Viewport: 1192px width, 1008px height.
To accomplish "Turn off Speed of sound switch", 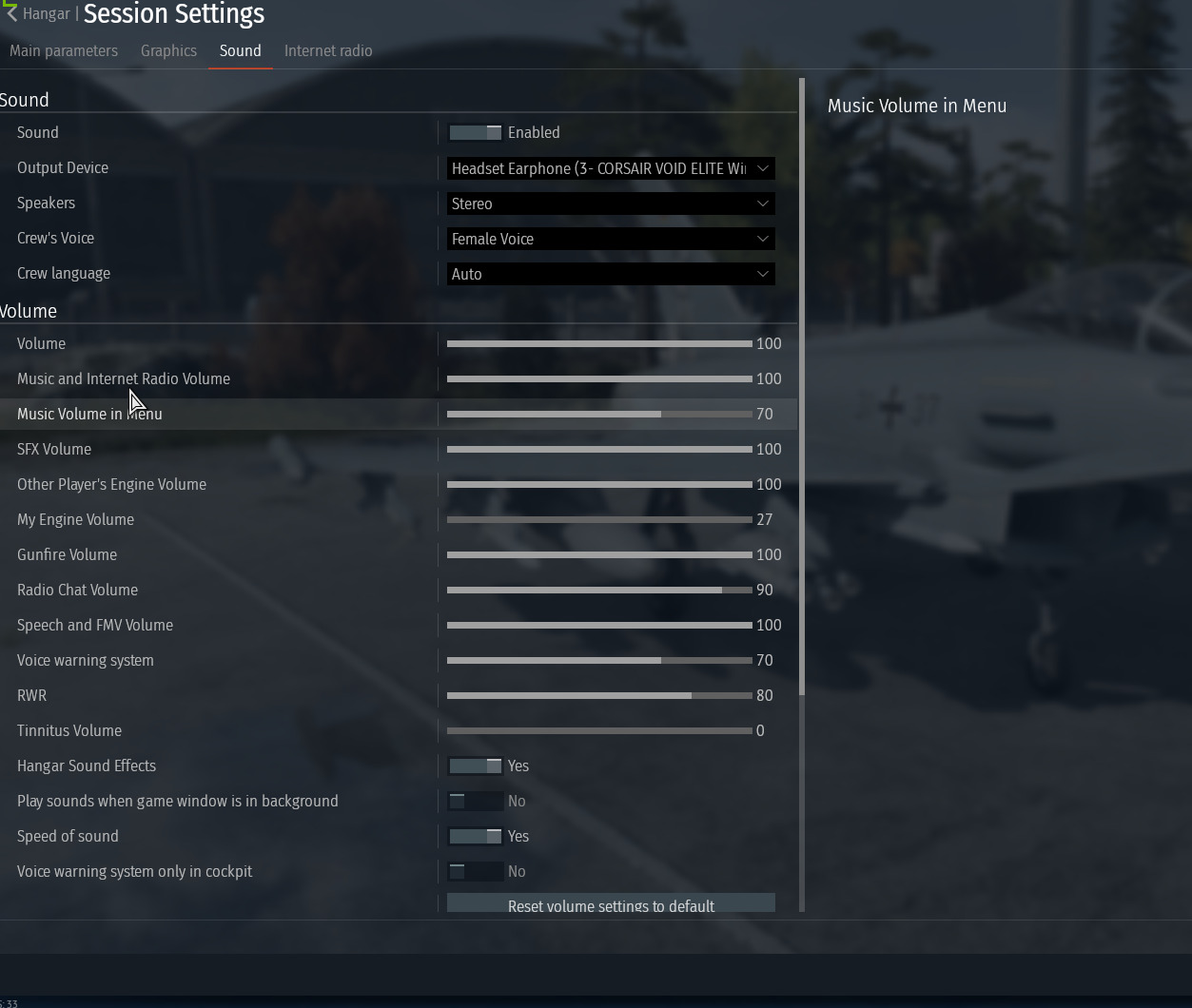I will coord(475,836).
